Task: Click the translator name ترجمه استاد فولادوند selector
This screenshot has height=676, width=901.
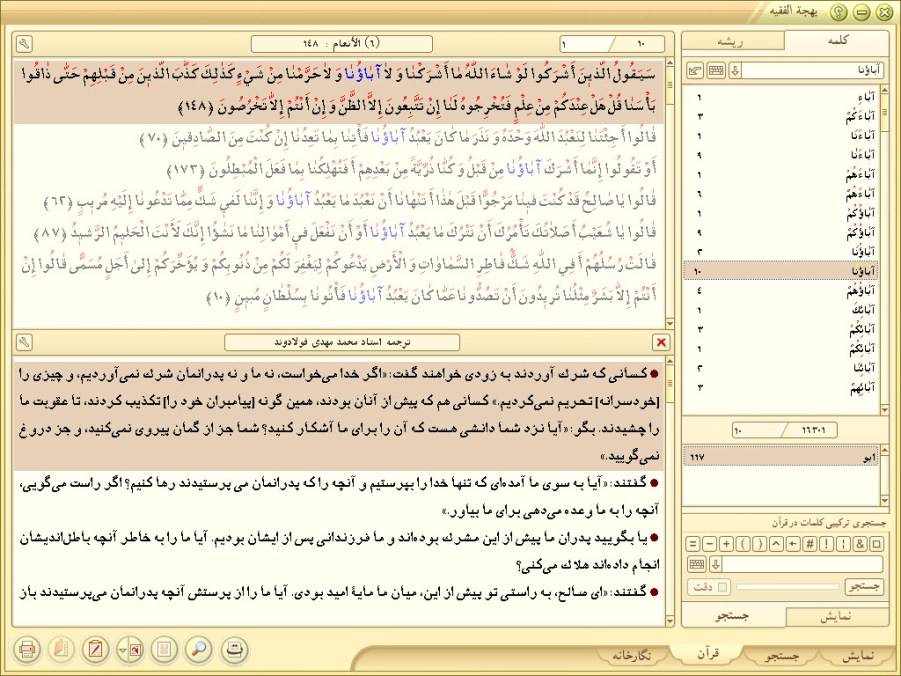Action: (342, 342)
